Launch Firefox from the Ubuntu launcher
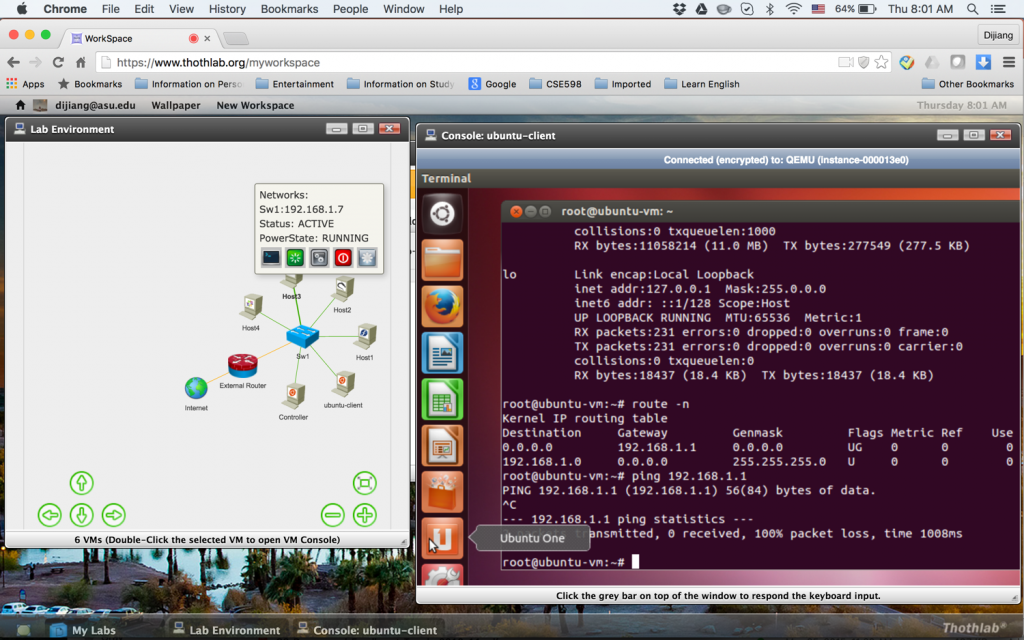 point(443,307)
